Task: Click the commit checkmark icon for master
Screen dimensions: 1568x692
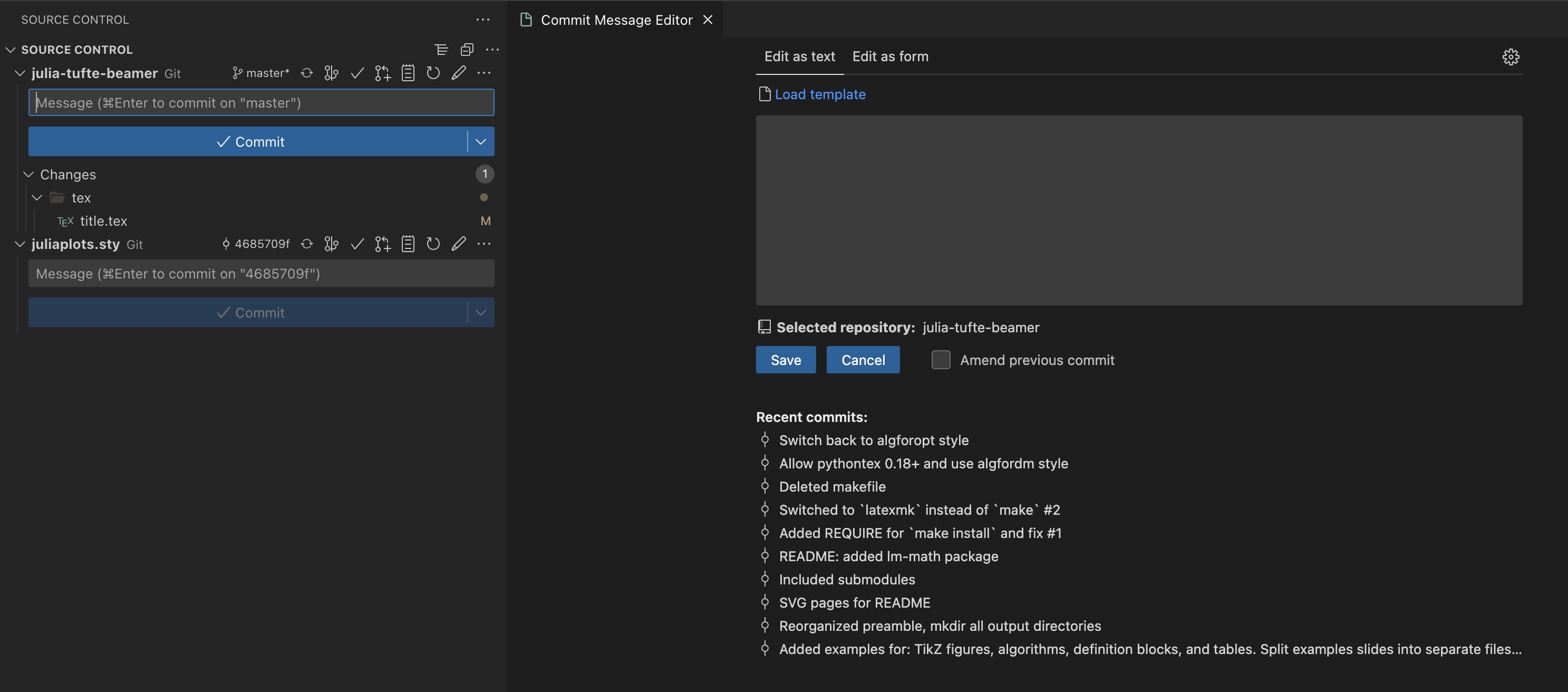Action: pos(357,72)
